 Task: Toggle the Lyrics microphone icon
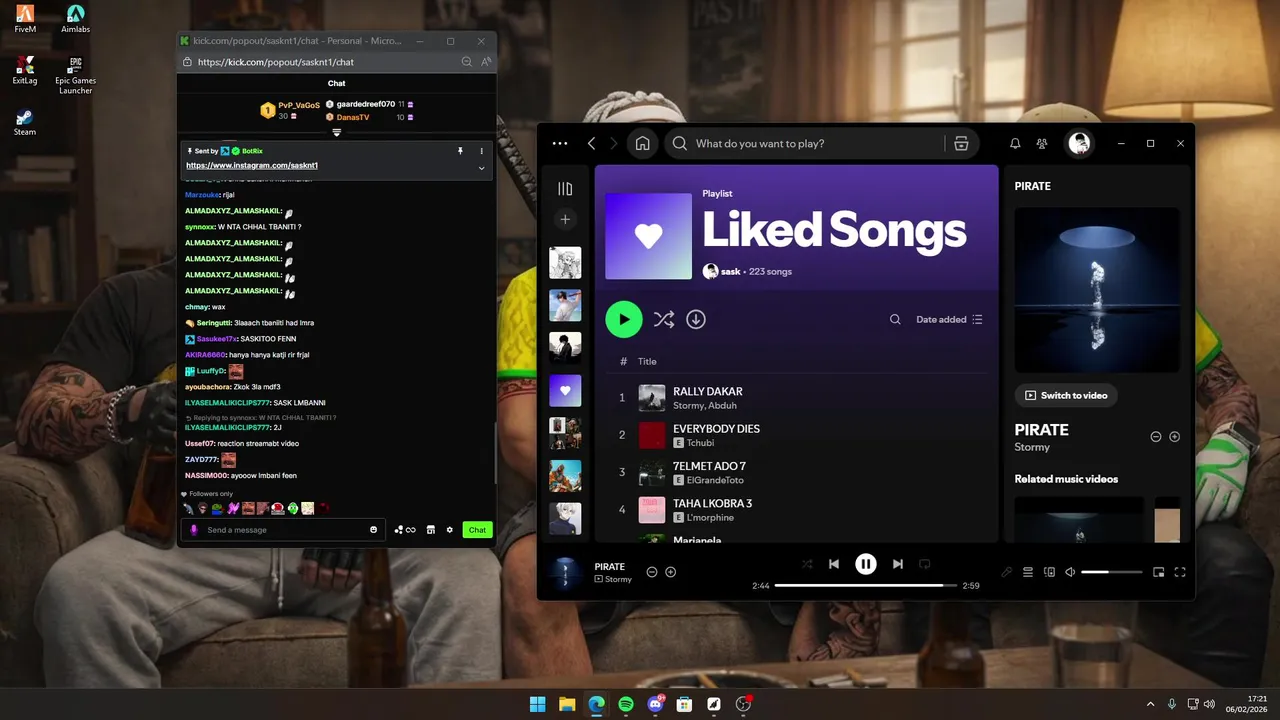1007,572
